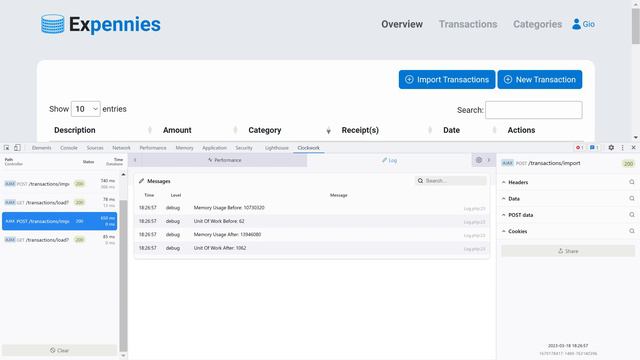
Task: Search within the Data section magnifier icon
Action: (x=632, y=198)
